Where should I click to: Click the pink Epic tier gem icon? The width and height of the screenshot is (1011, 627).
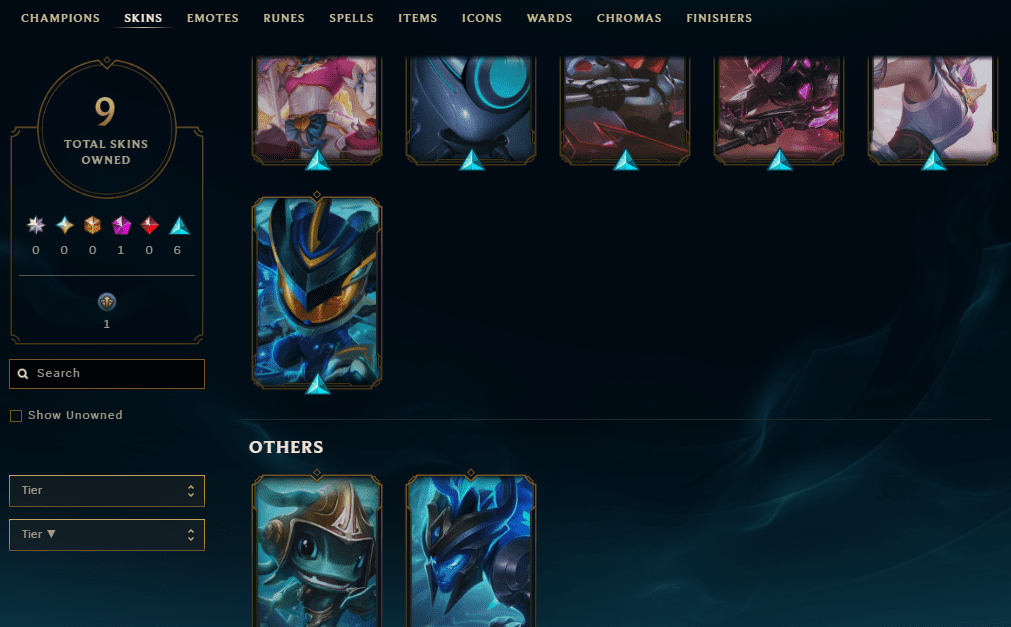[x=121, y=225]
